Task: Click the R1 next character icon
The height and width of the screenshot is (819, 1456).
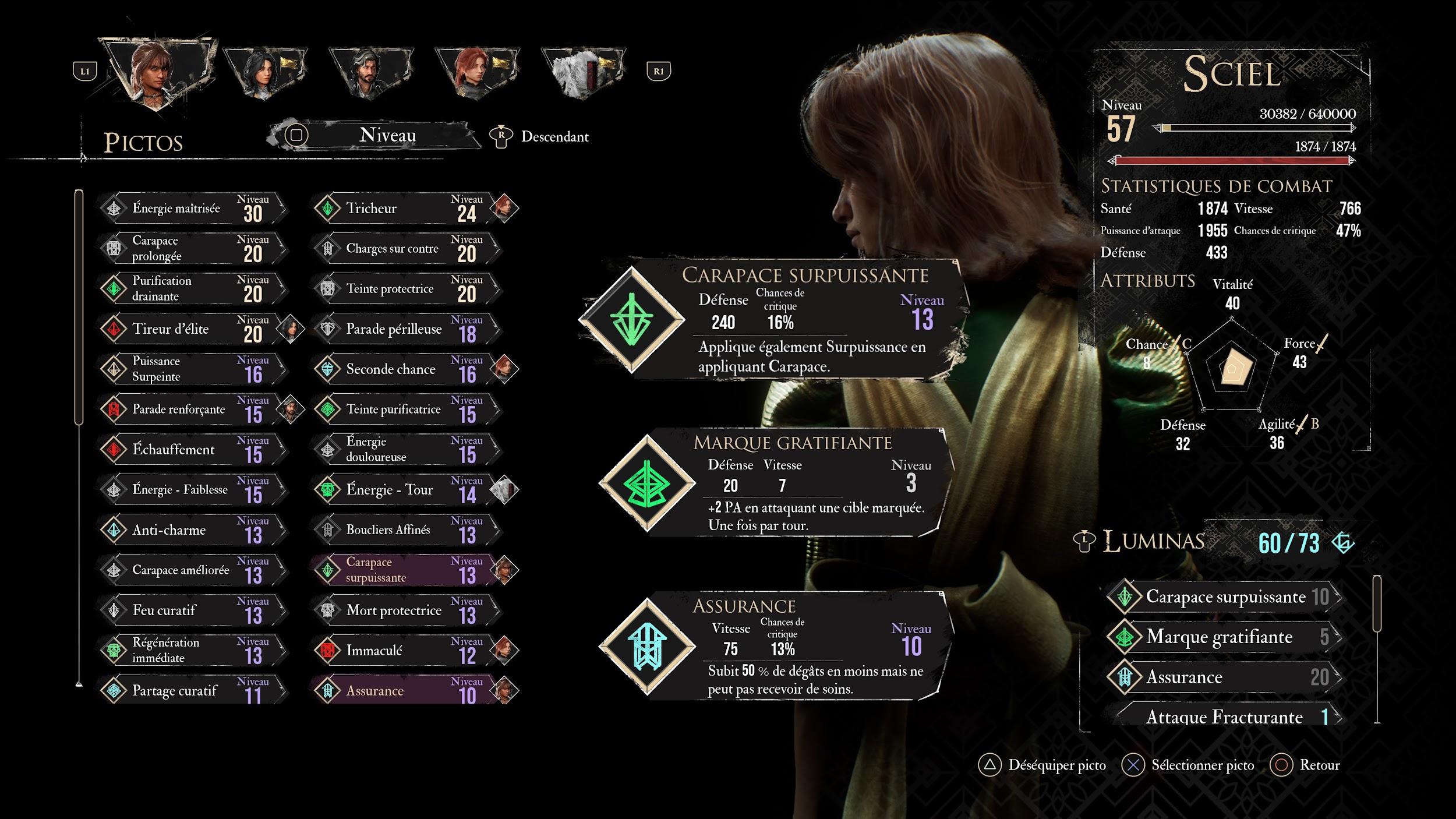Action: [659, 71]
